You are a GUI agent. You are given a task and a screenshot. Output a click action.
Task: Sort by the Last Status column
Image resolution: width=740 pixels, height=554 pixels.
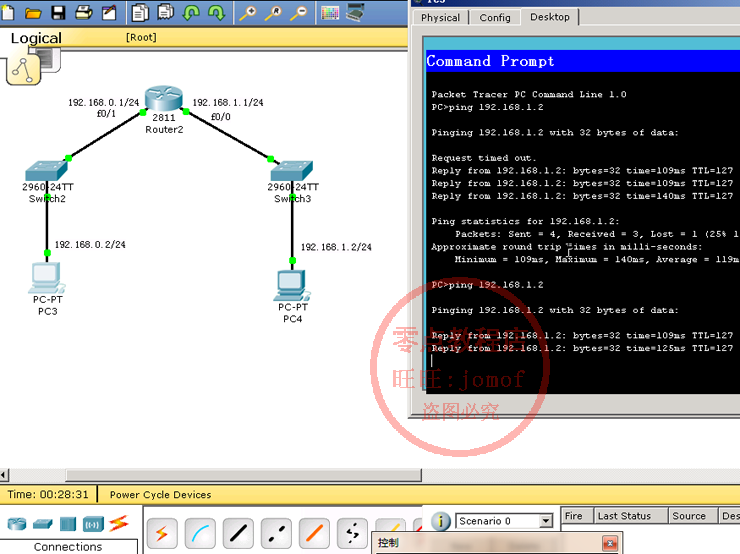[x=630, y=516]
